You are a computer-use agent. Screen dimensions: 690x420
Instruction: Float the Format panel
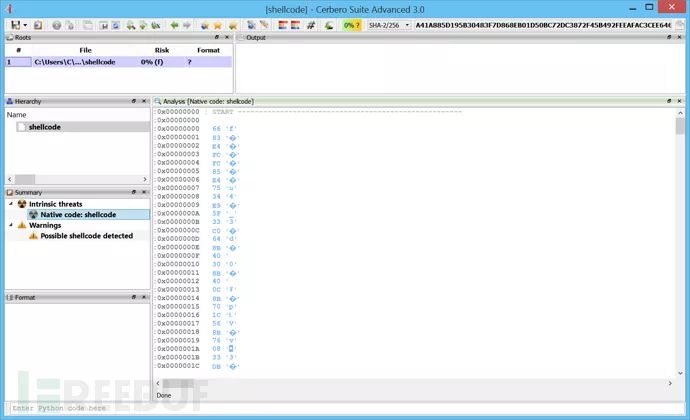(x=134, y=297)
